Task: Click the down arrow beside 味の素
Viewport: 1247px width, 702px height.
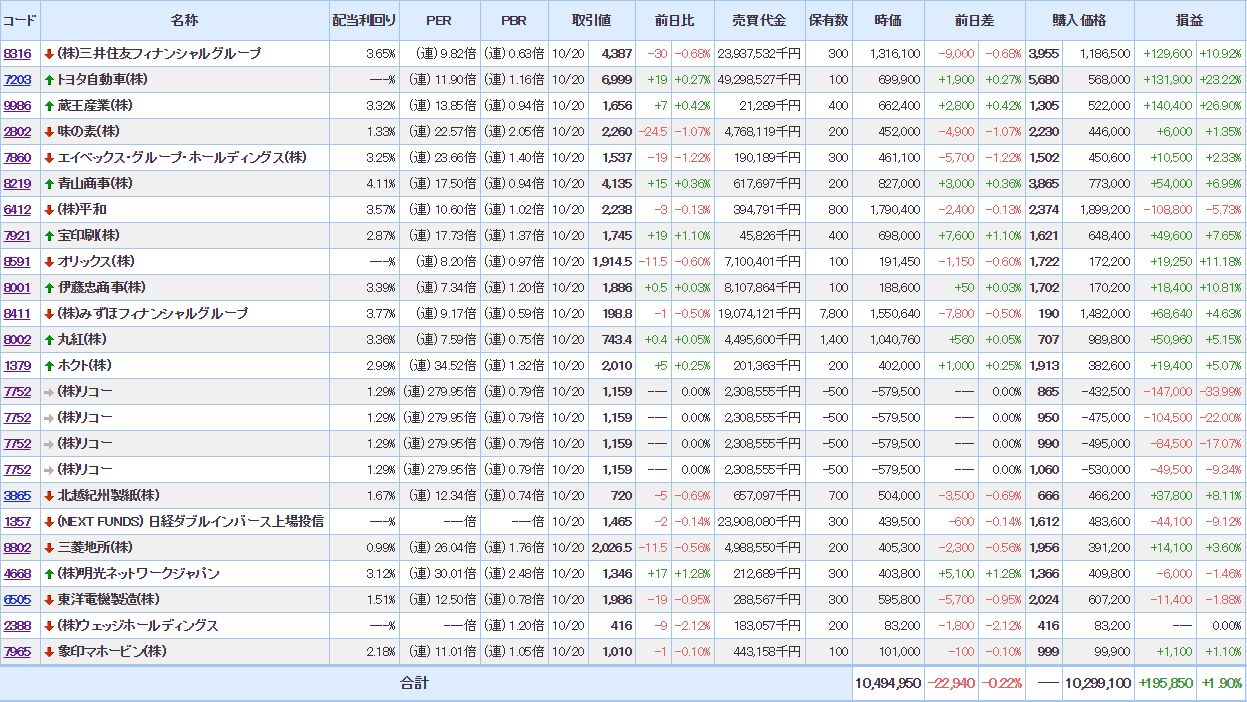Action: click(x=48, y=132)
